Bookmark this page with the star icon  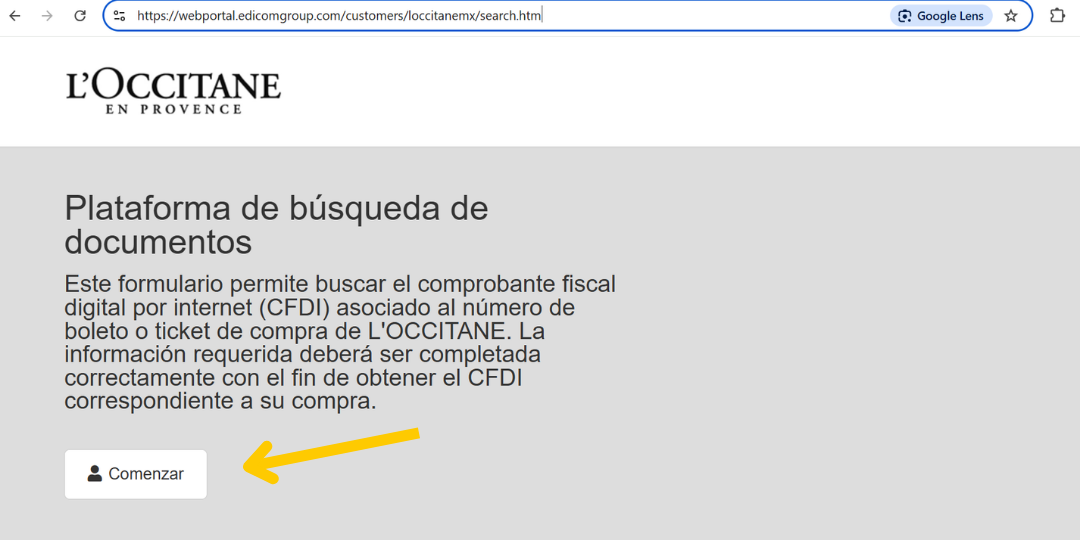[x=1010, y=16]
